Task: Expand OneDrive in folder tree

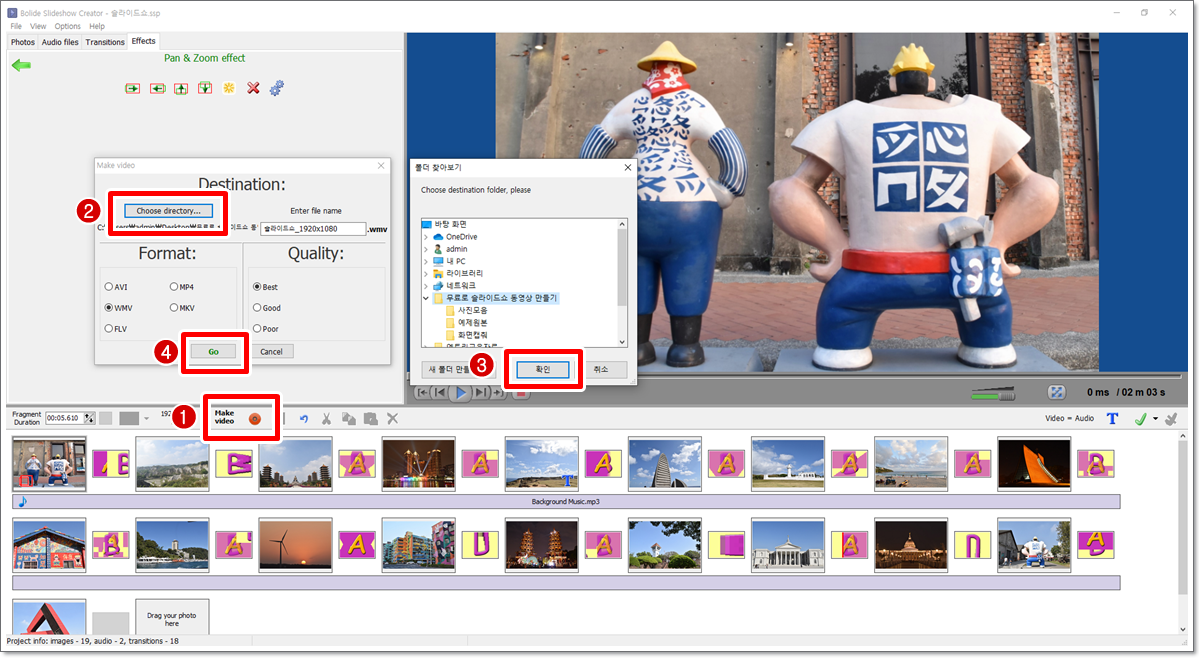Action: pos(426,237)
